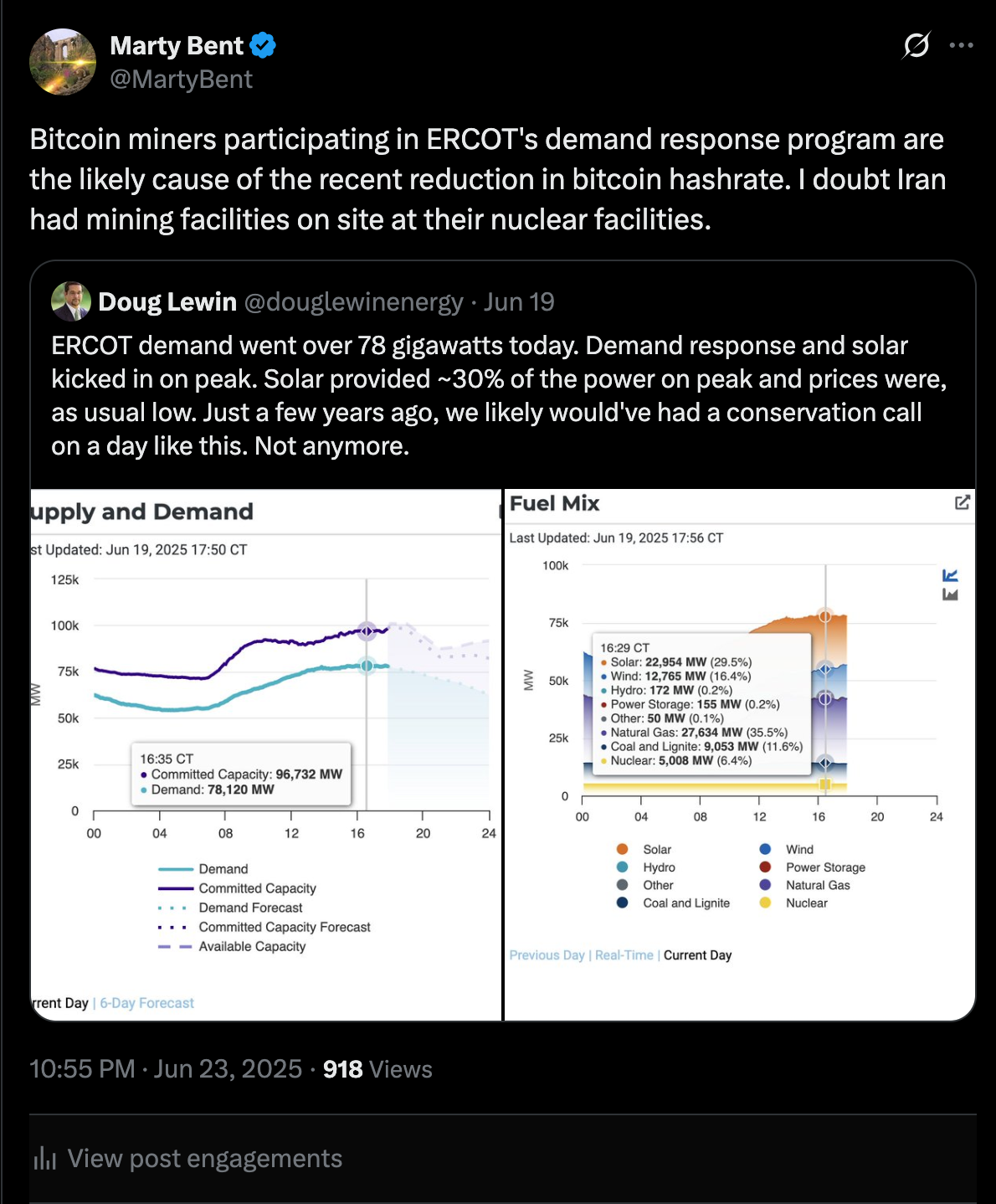
Task: Click Doug Lewin's small avatar
Action: point(71,301)
